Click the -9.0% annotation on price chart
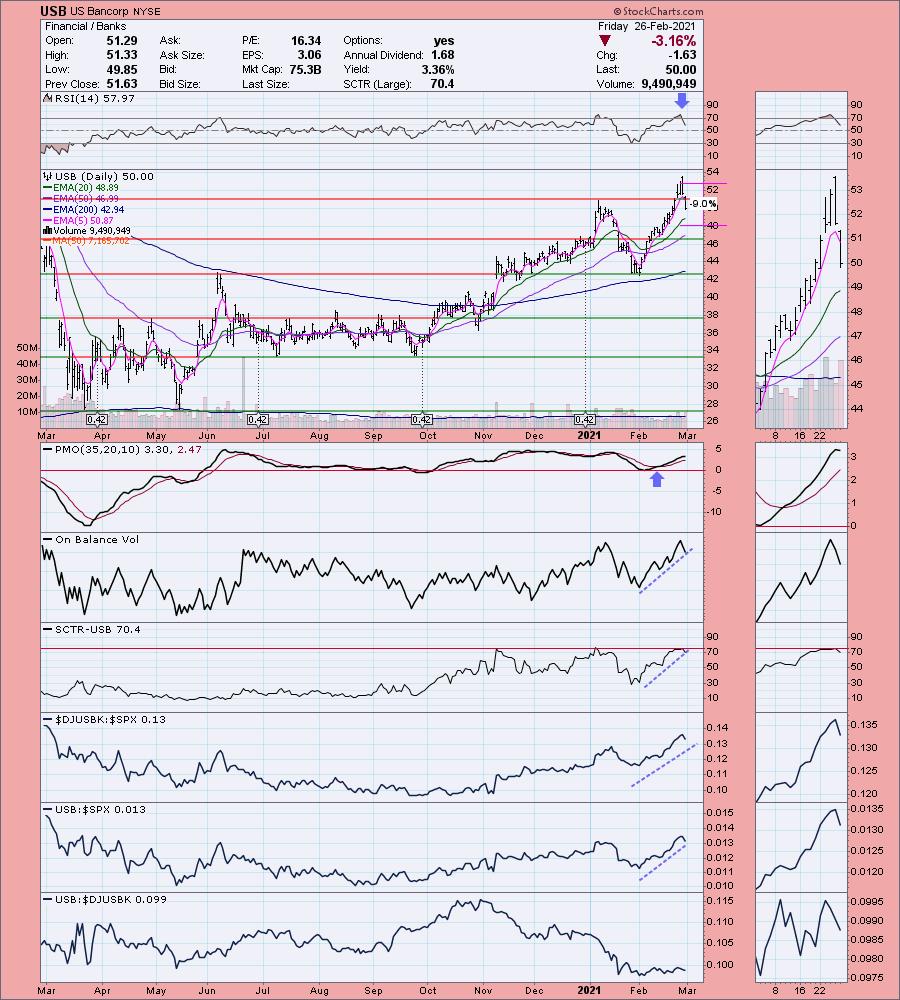Image resolution: width=900 pixels, height=1000 pixels. pyautogui.click(x=703, y=204)
